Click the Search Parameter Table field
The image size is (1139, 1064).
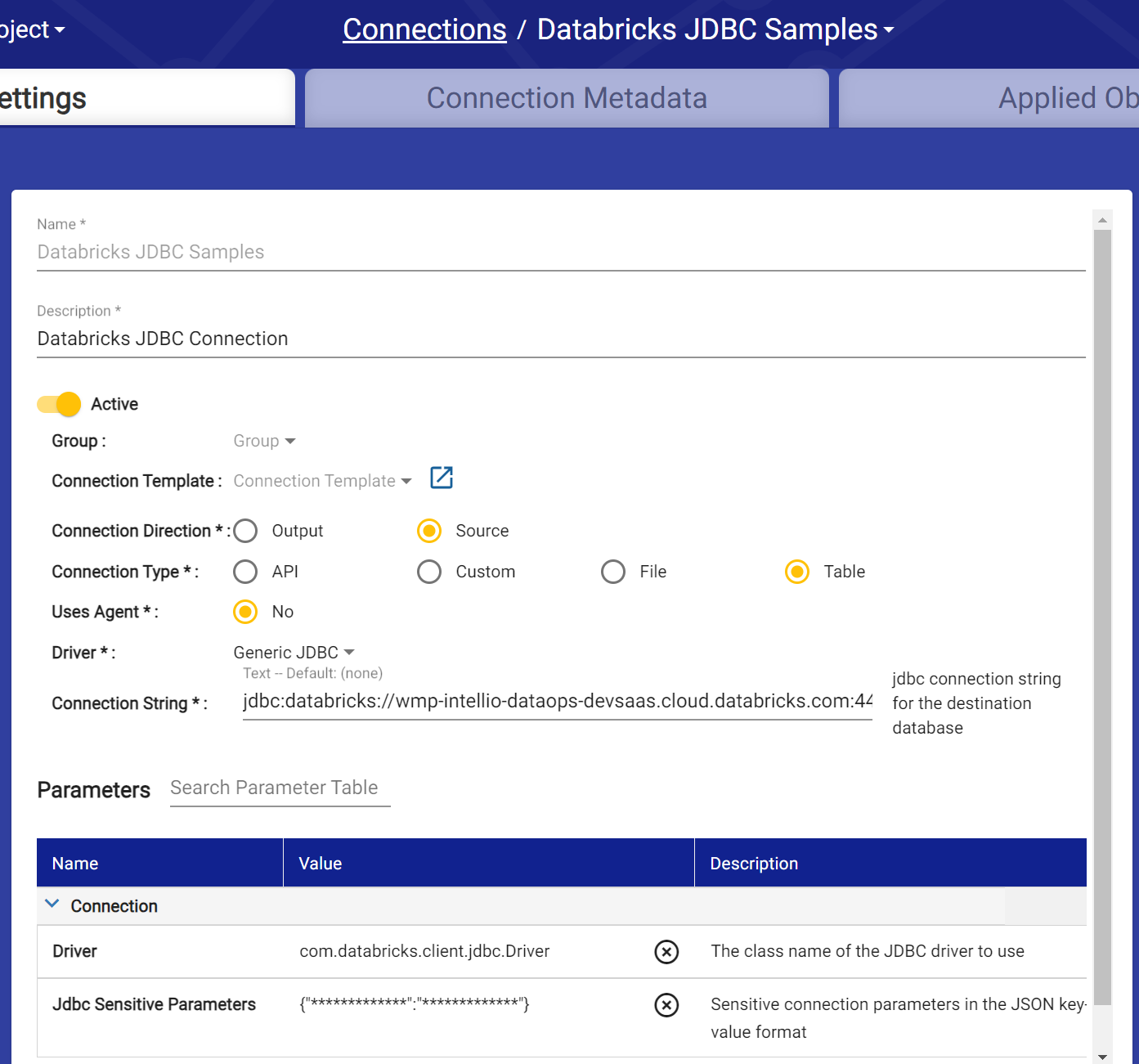point(280,788)
